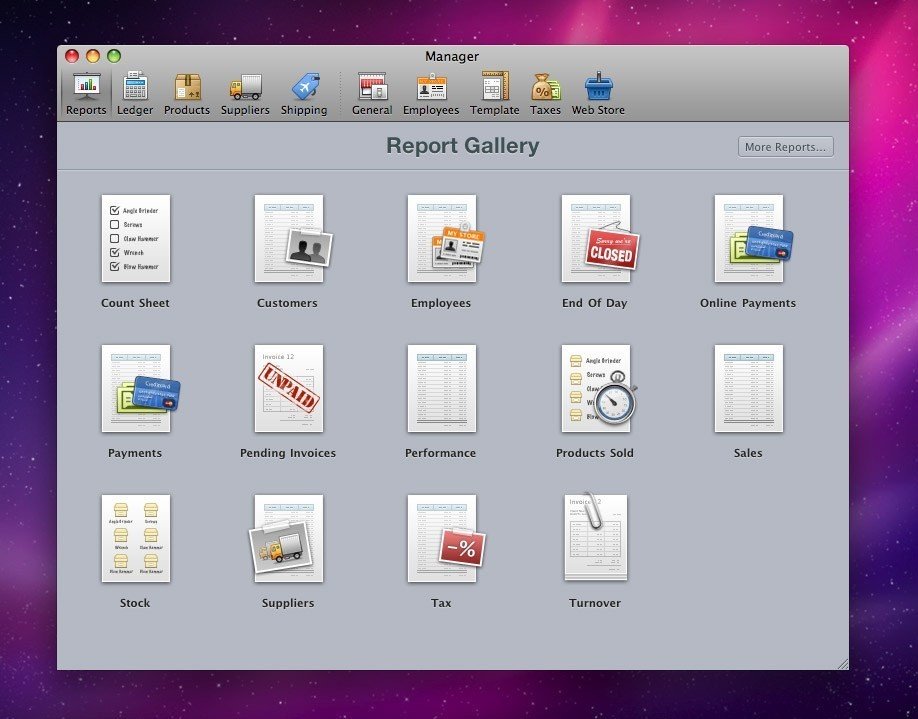Viewport: 918px width, 719px height.
Task: Open the Sales report icon
Action: 749,388
